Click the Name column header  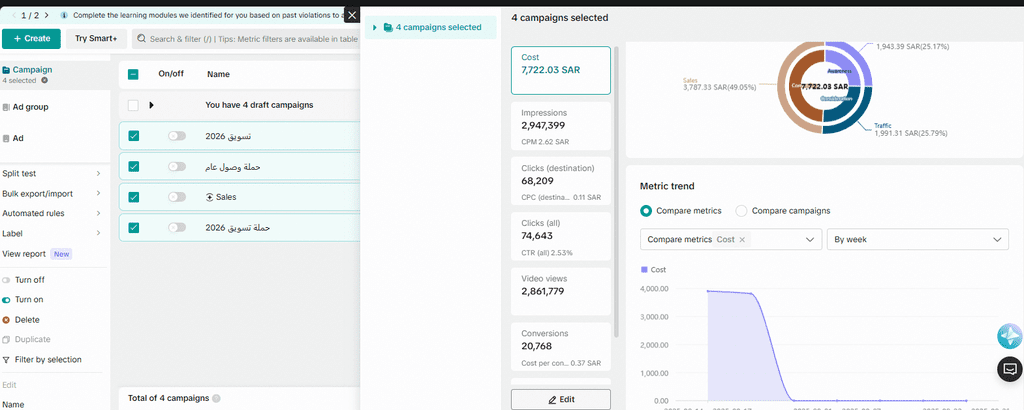[218, 74]
